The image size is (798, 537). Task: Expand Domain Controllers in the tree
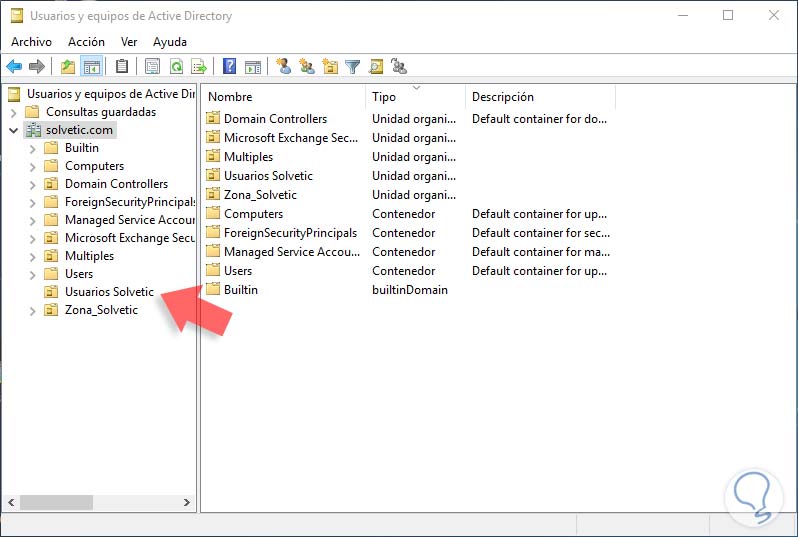click(x=33, y=184)
